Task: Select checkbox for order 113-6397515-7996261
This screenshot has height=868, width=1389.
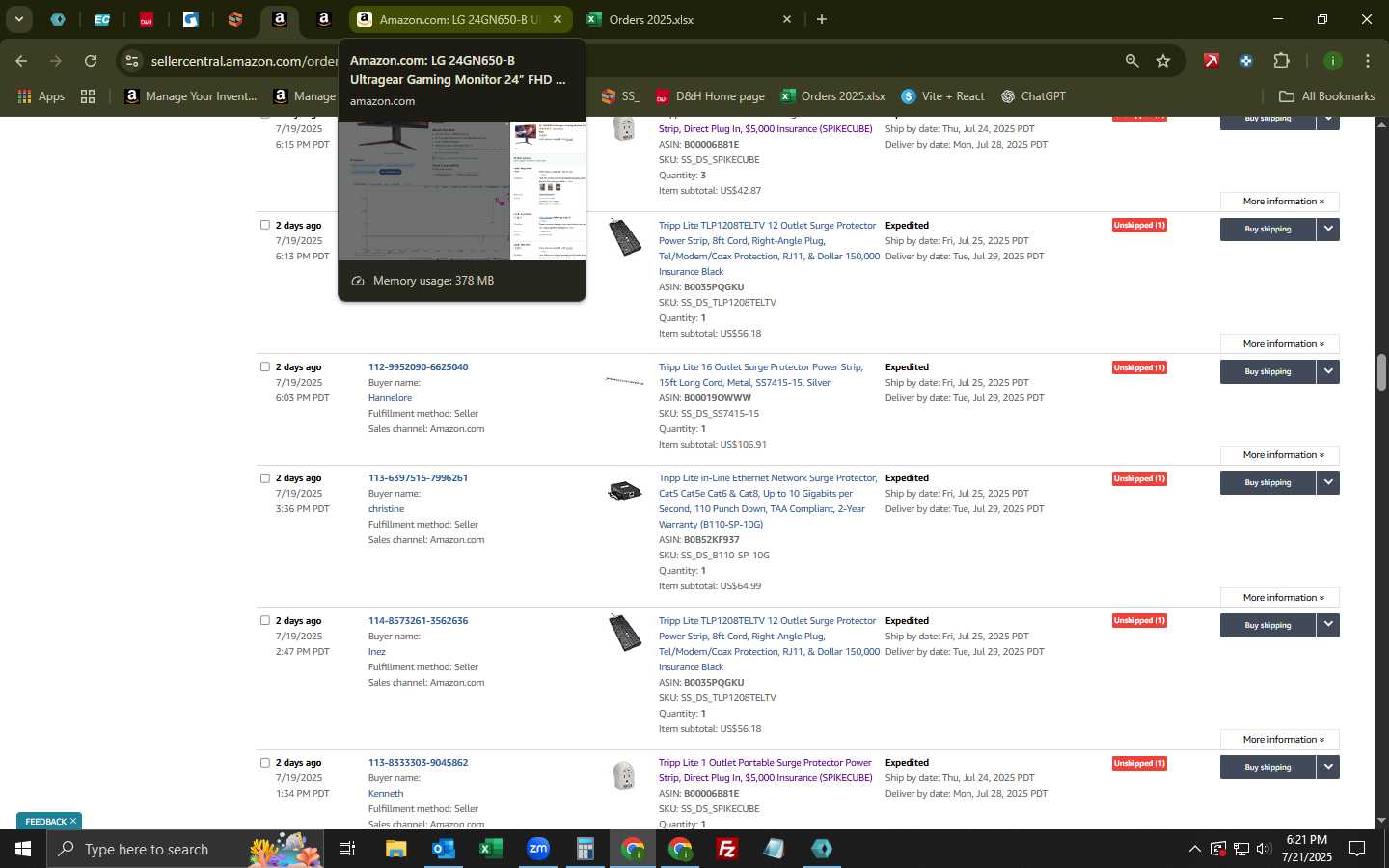Action: (265, 477)
